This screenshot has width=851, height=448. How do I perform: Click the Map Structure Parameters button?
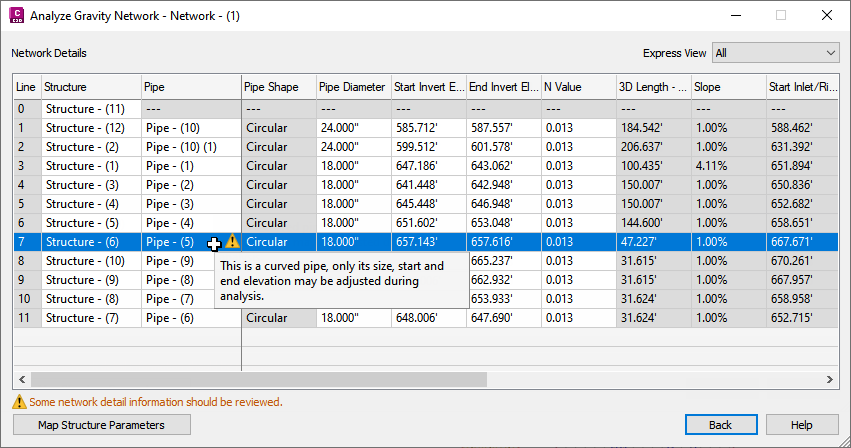pos(101,425)
